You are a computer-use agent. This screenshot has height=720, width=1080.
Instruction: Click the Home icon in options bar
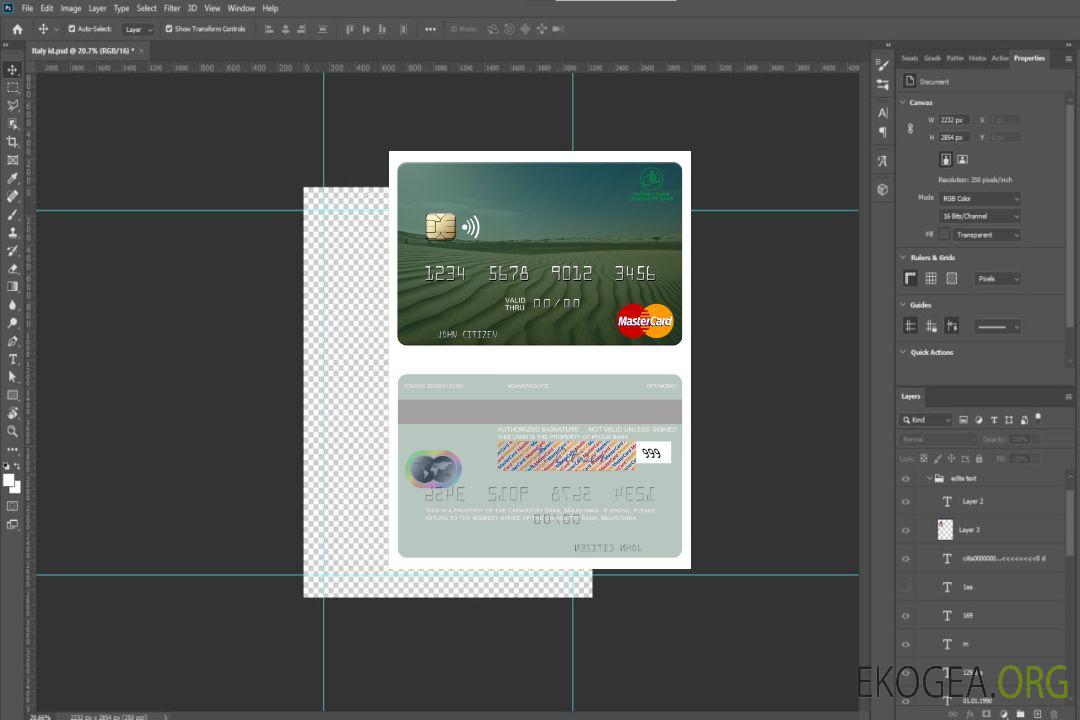click(x=17, y=29)
